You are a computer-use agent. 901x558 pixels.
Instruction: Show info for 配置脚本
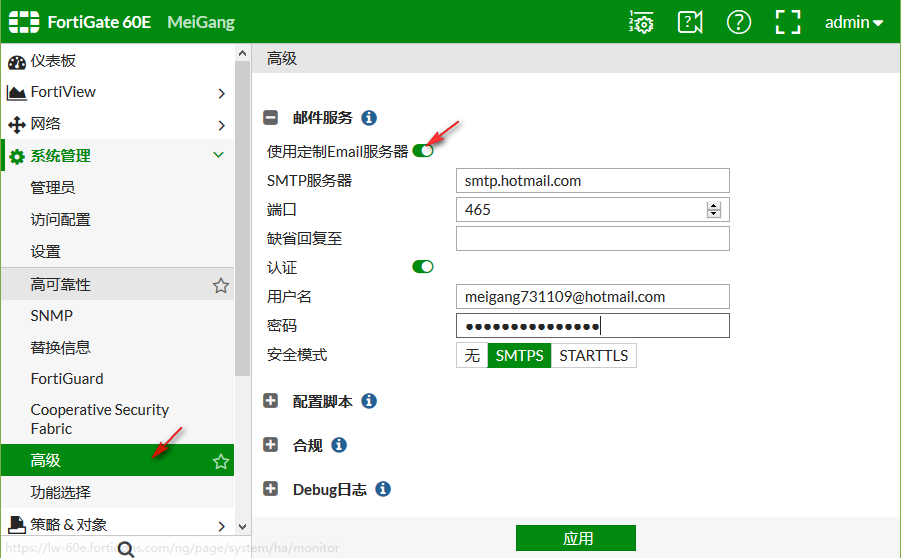coord(369,401)
